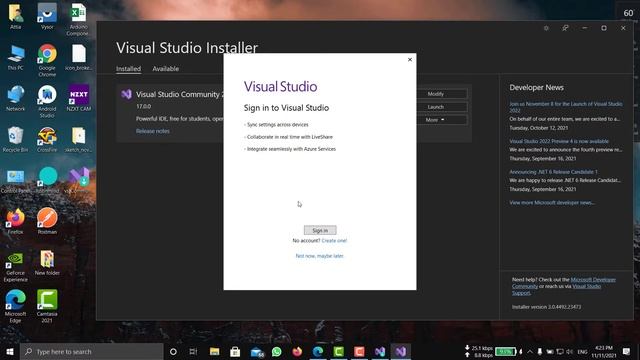Click the taskbar search box
The width and height of the screenshot is (640, 360).
pos(91,351)
